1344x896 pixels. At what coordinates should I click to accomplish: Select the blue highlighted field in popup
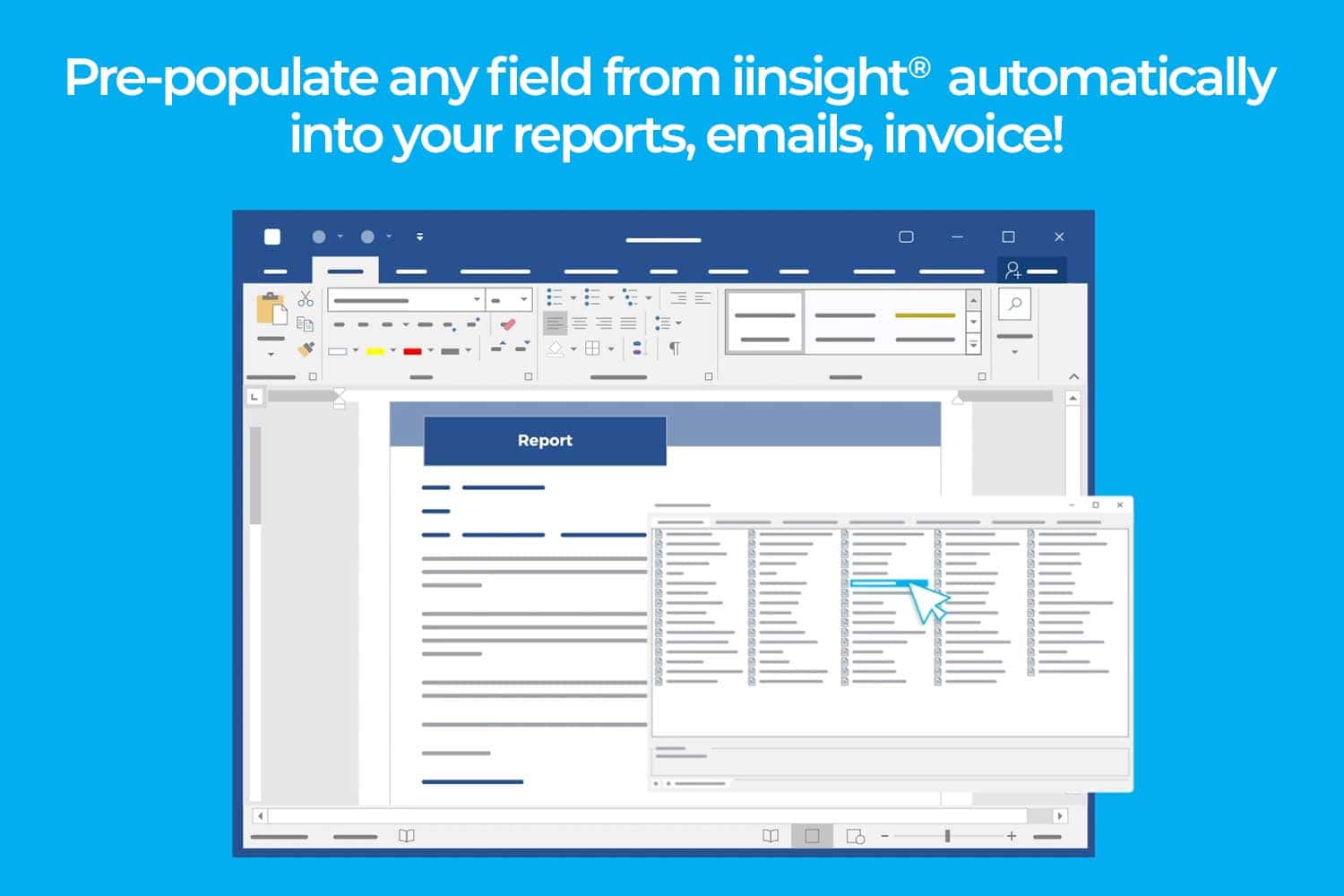tap(887, 583)
